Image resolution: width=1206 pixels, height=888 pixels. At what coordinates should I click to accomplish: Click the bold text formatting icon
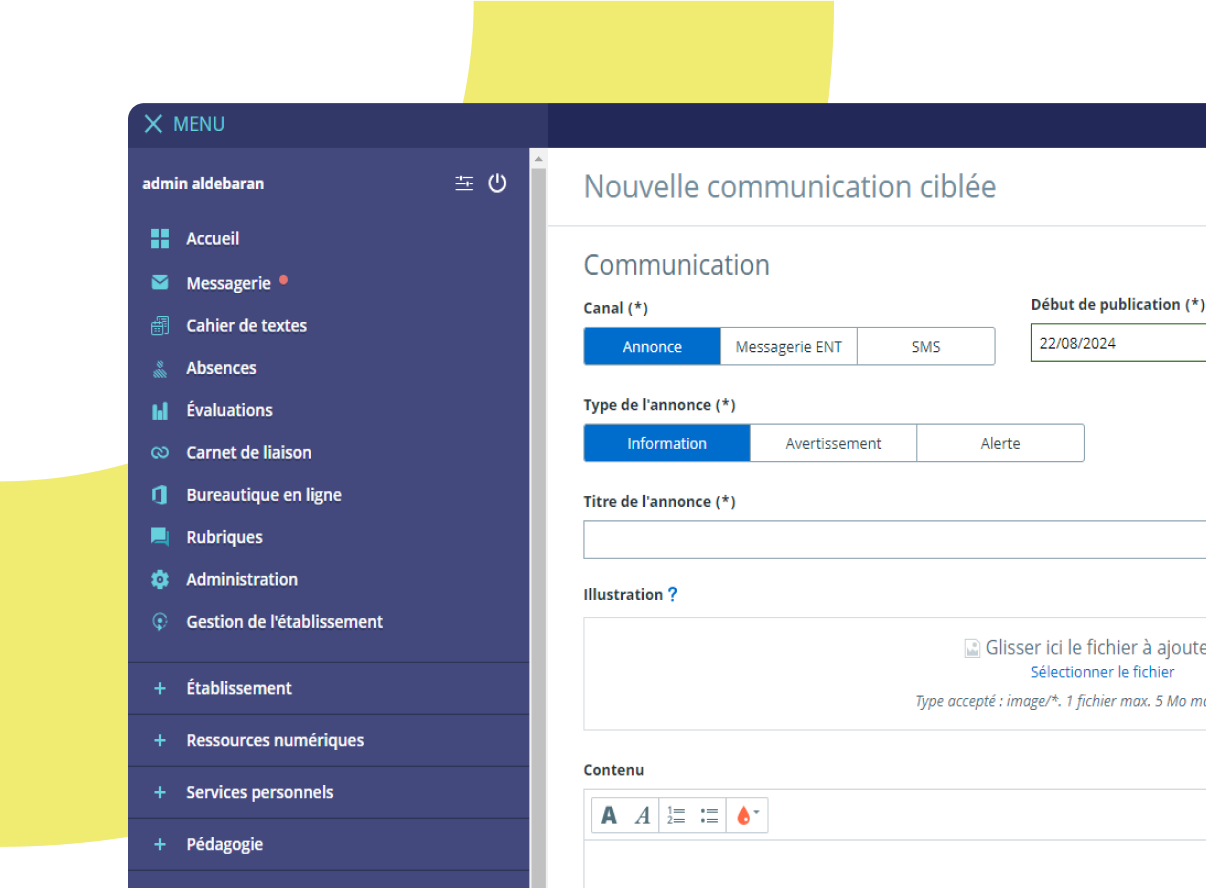pos(608,815)
